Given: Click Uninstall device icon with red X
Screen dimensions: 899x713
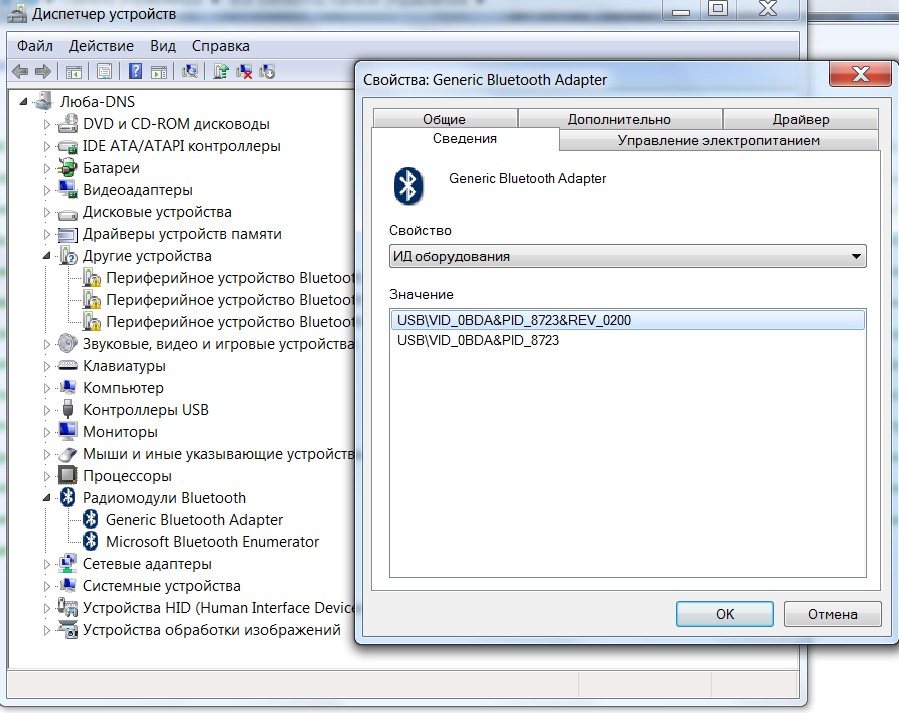Looking at the screenshot, I should click(x=244, y=71).
